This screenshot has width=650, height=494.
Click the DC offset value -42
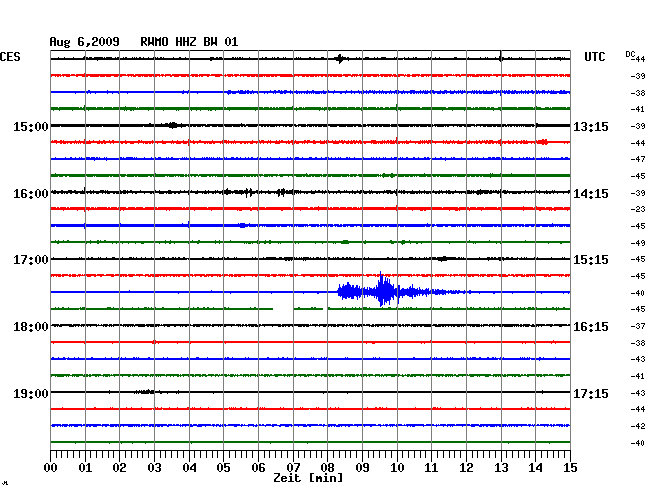coord(638,426)
